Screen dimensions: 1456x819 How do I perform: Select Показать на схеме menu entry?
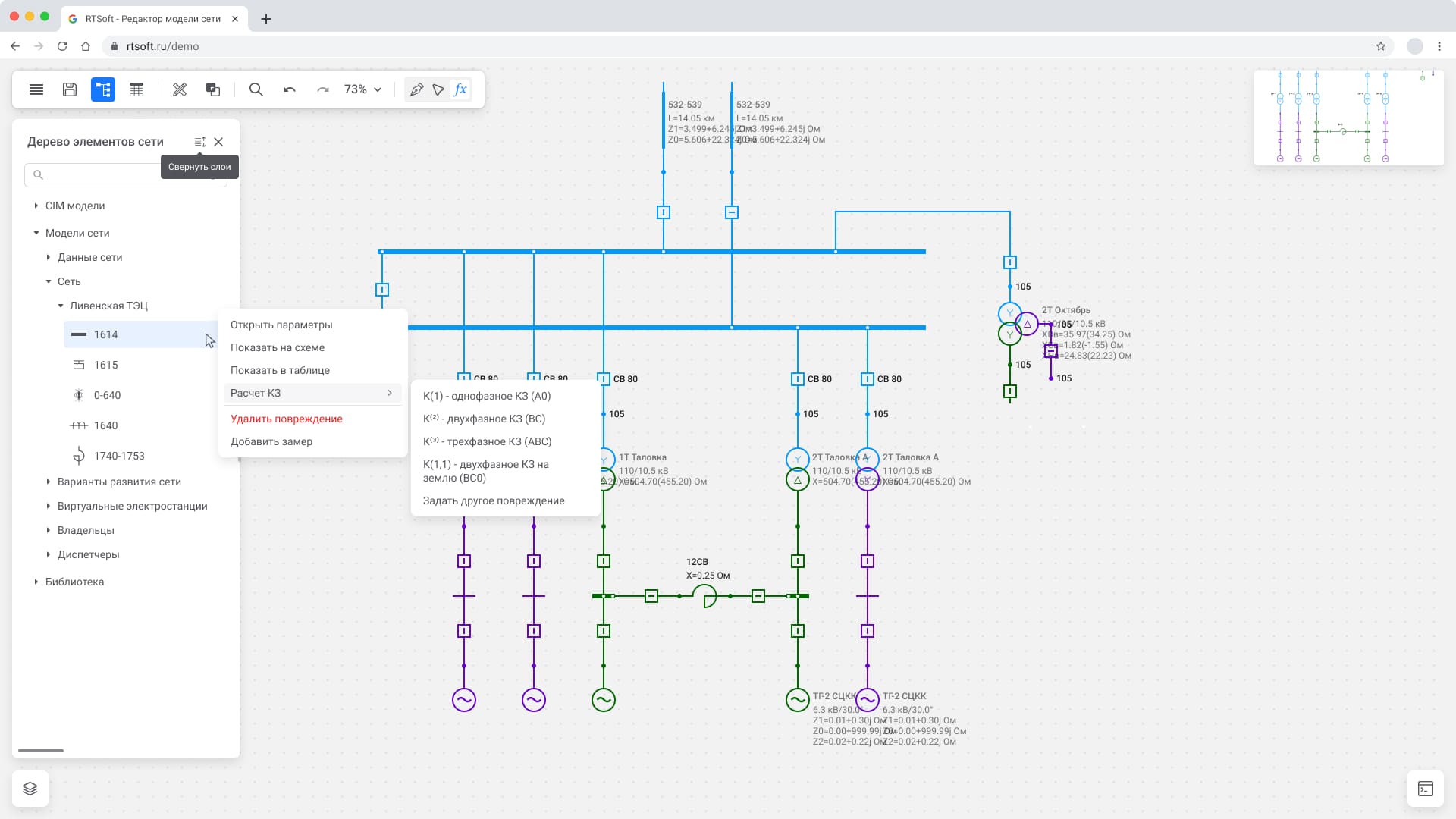point(278,347)
